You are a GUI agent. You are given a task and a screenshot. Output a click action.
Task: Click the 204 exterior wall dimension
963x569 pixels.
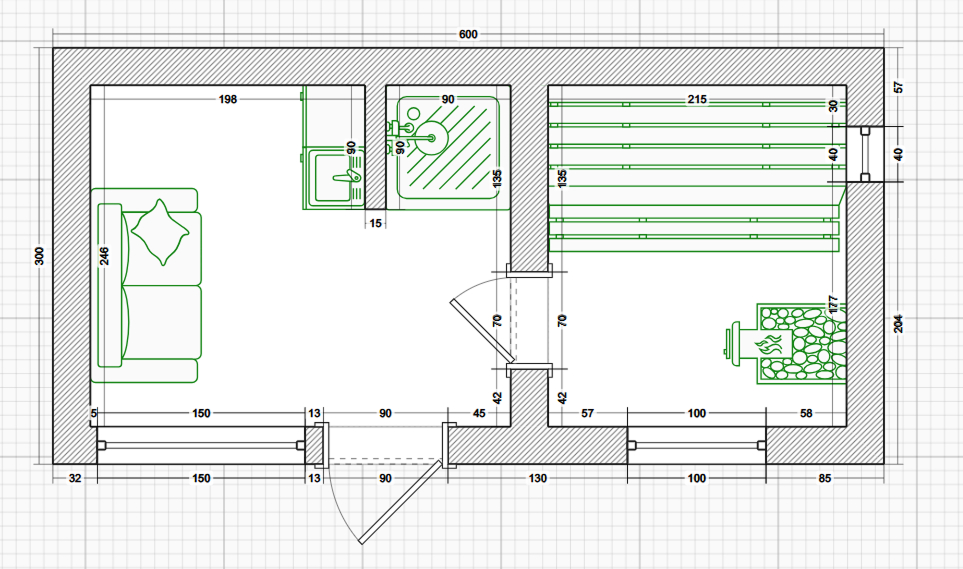(x=899, y=324)
